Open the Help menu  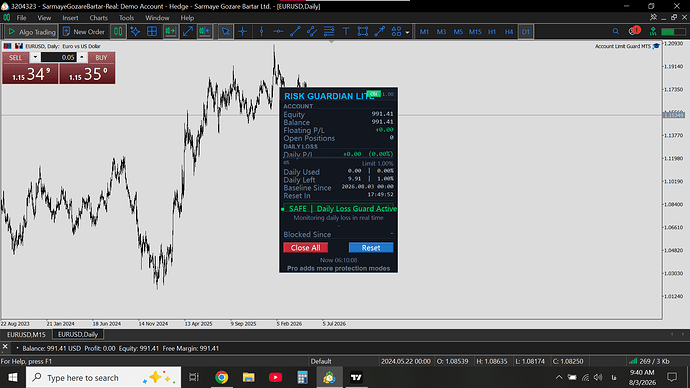(187, 18)
